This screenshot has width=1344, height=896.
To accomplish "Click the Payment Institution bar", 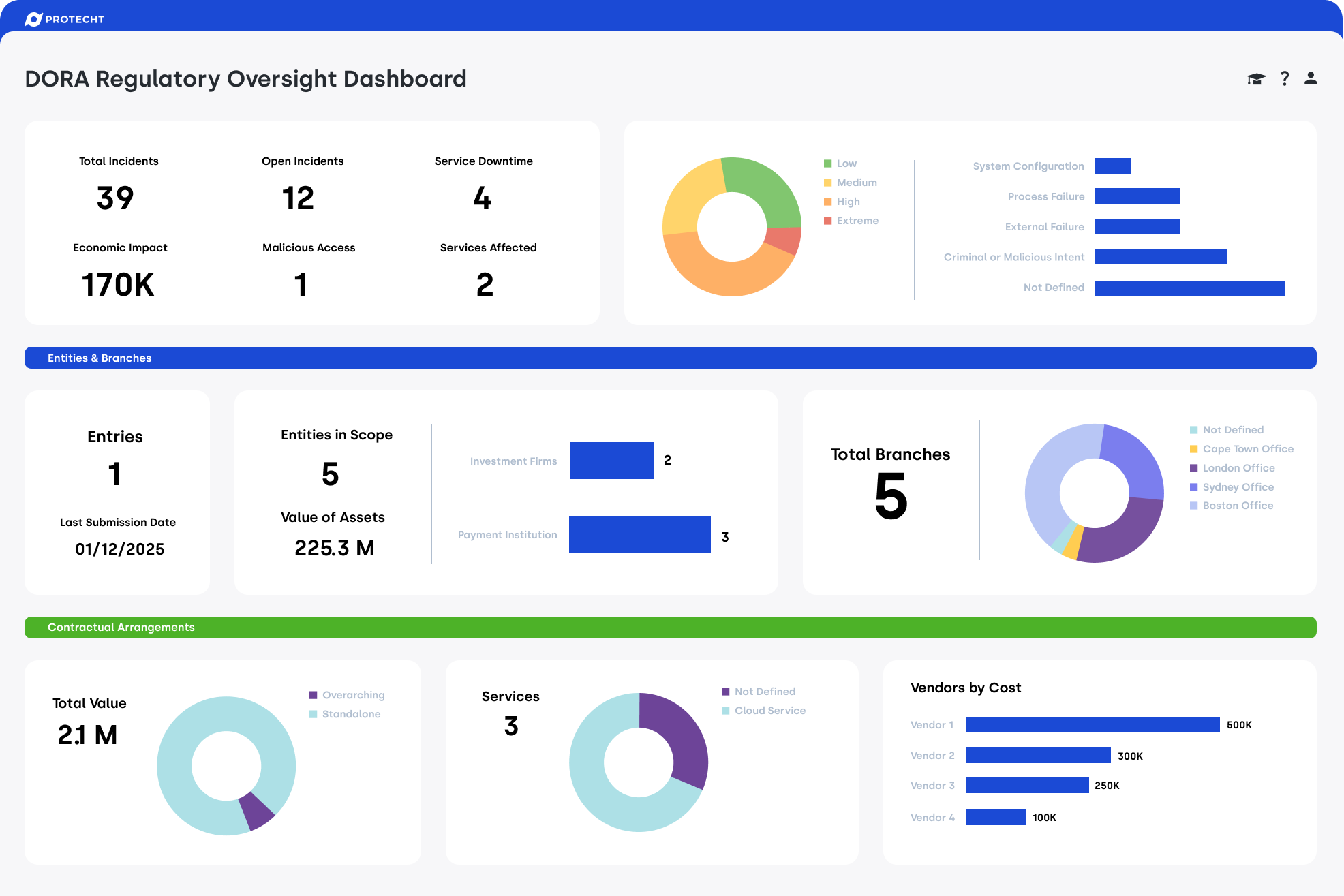I will (639, 535).
